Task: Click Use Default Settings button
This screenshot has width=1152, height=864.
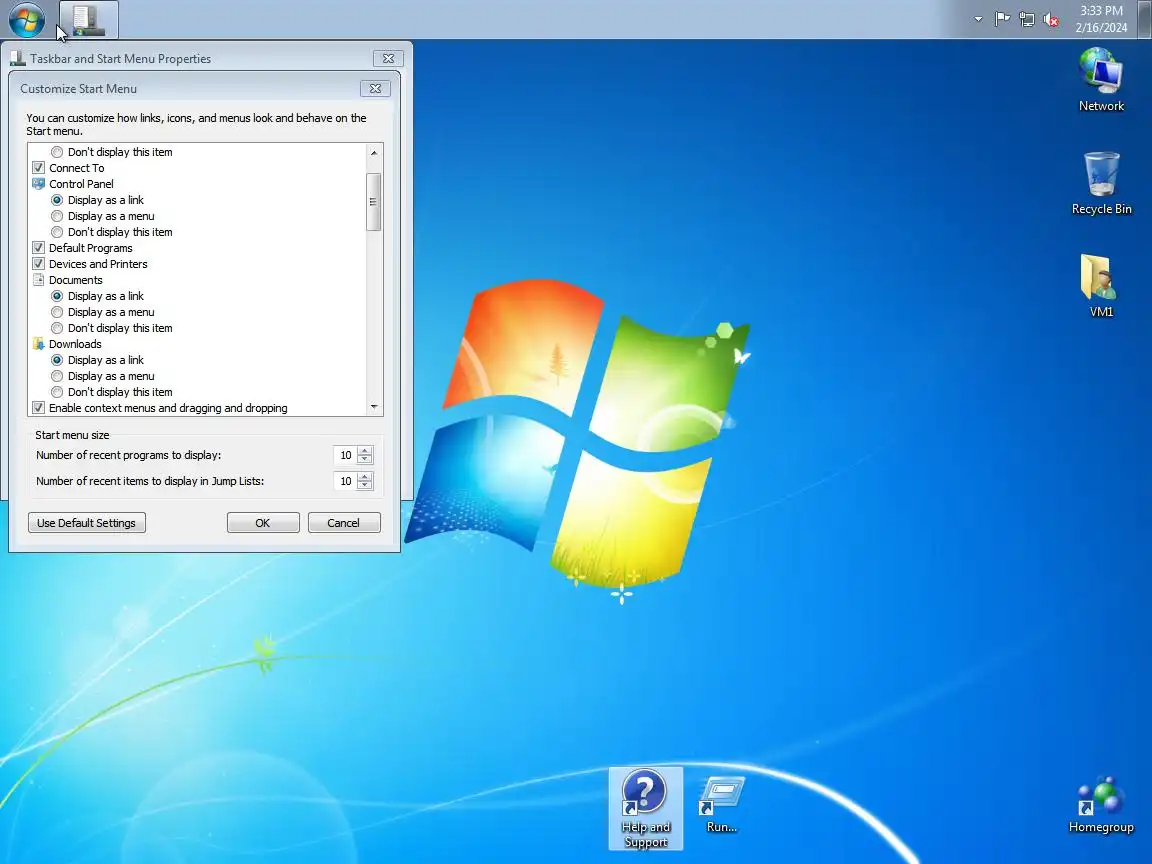Action: [87, 522]
